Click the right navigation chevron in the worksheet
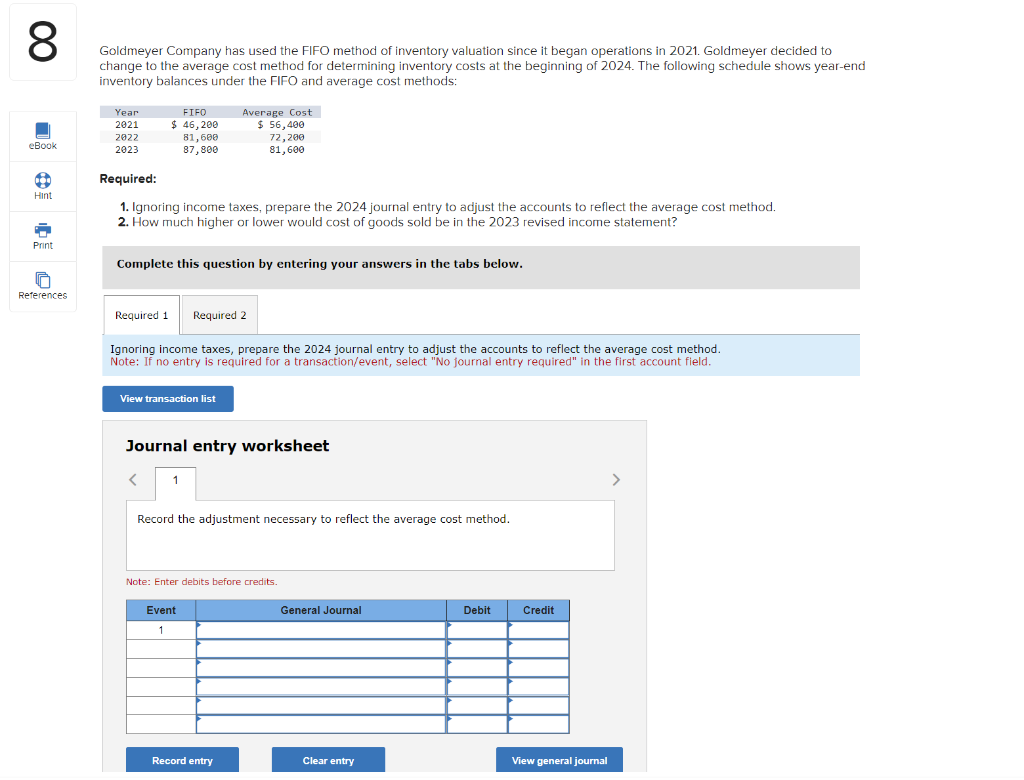 [616, 479]
